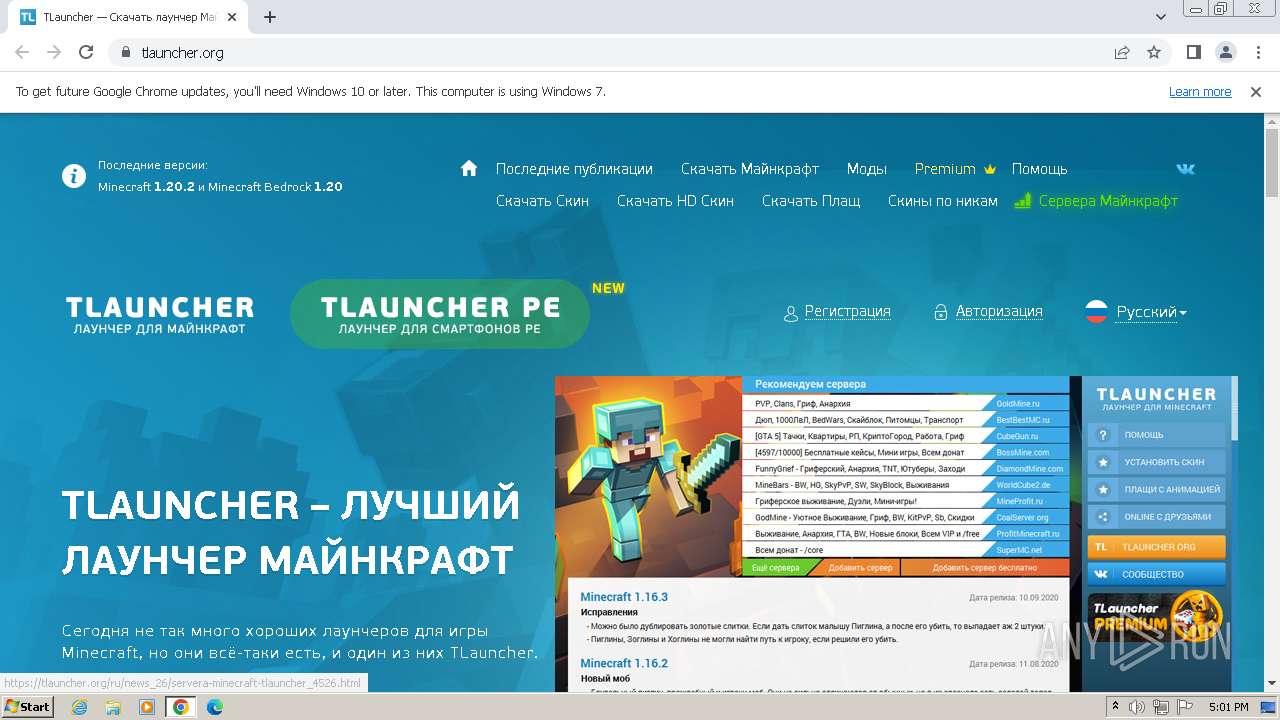Open Скины по никам link
This screenshot has height=720, width=1280.
[943, 201]
